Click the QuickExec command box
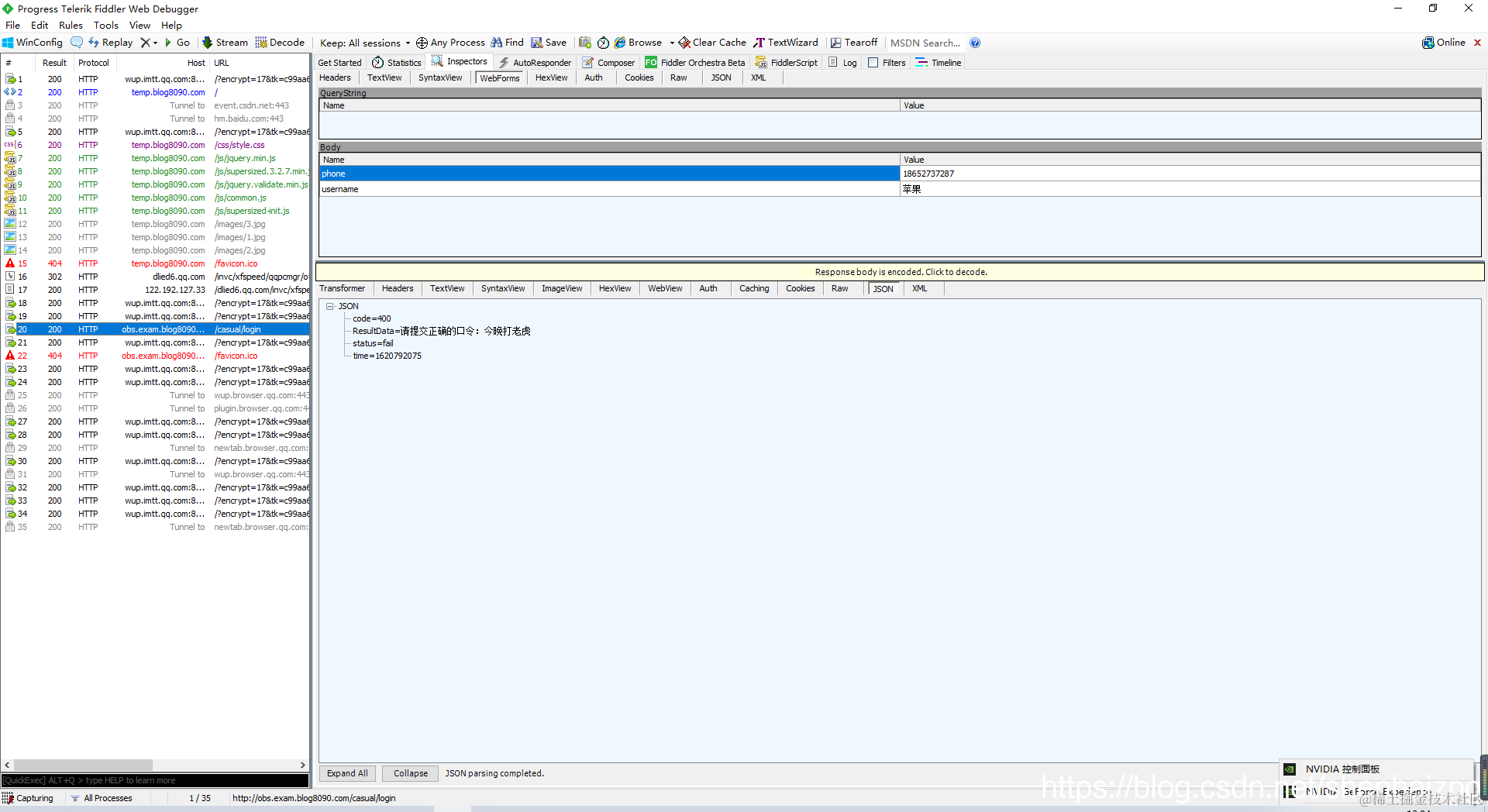 [155, 780]
